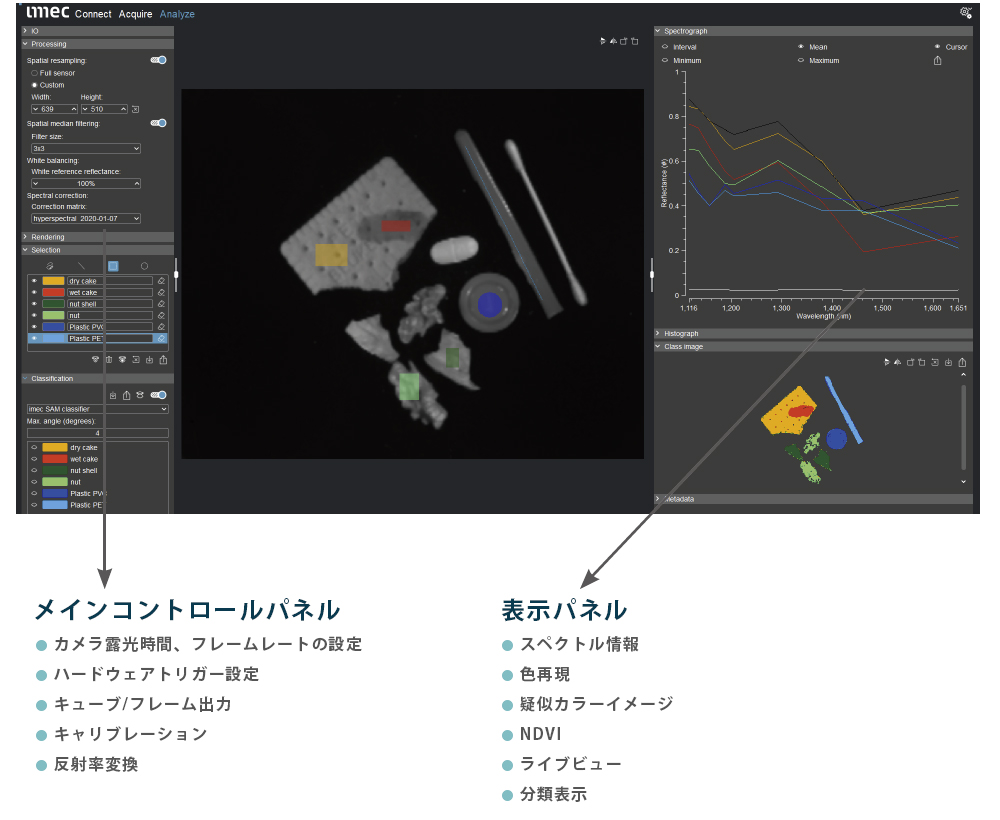Image resolution: width=1000 pixels, height=820 pixels.
Task: Open the Filter size dropdown showing 3x3
Action: pyautogui.click(x=86, y=149)
